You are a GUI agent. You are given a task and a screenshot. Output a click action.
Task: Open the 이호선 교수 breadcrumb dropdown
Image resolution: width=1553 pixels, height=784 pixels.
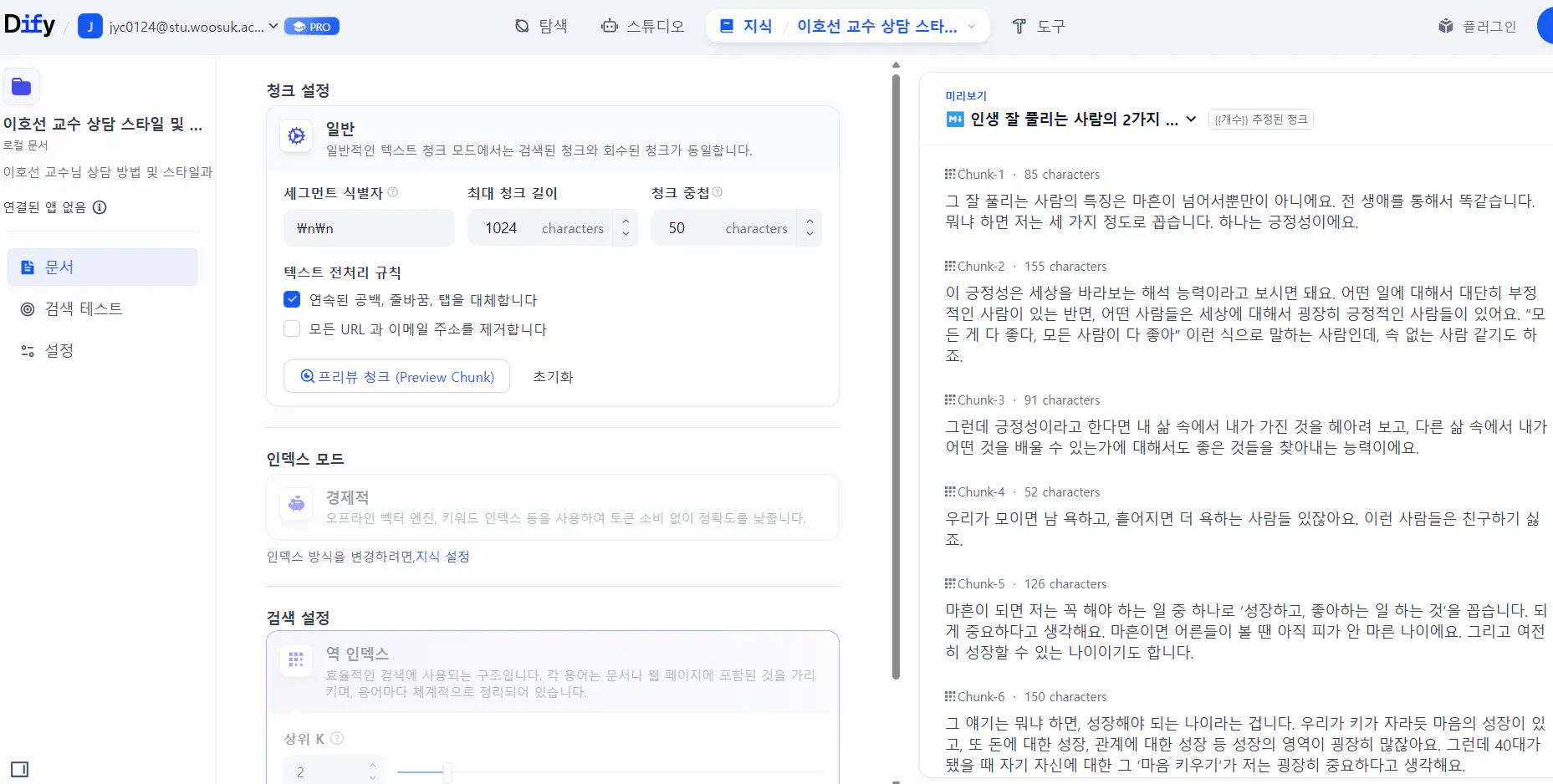pos(972,26)
